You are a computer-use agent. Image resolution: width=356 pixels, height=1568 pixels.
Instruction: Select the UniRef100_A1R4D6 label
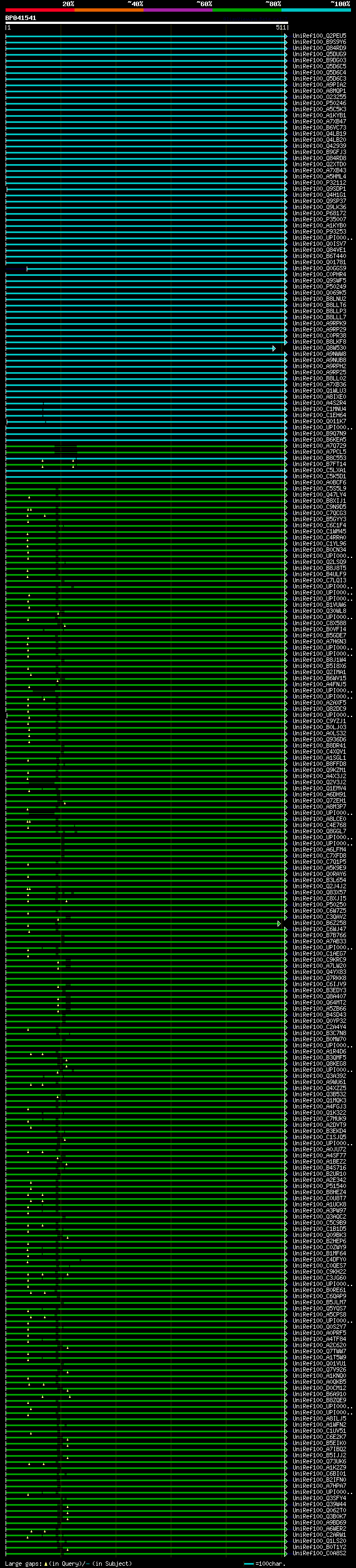click(319, 1052)
